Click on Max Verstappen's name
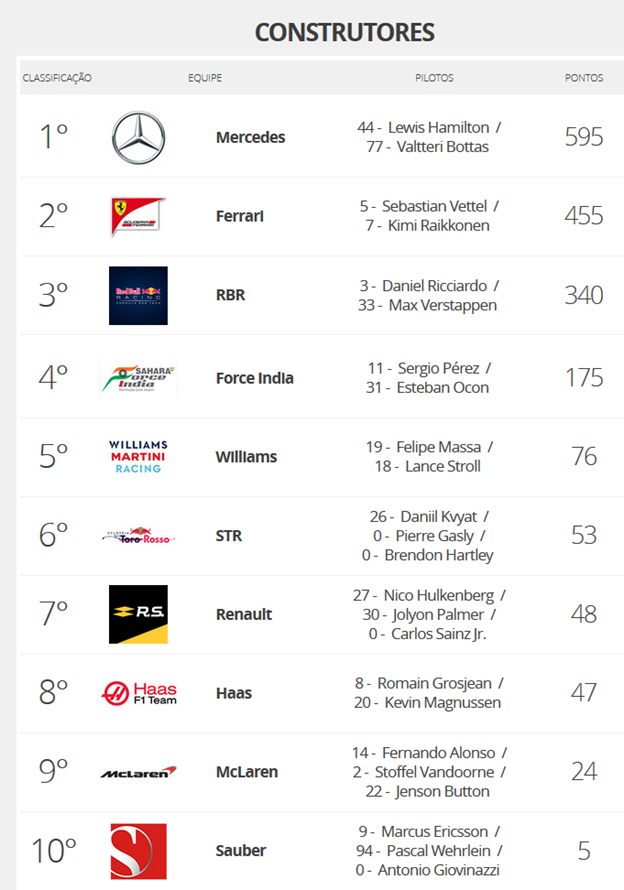Screen dimensions: 624x890 (441, 305)
